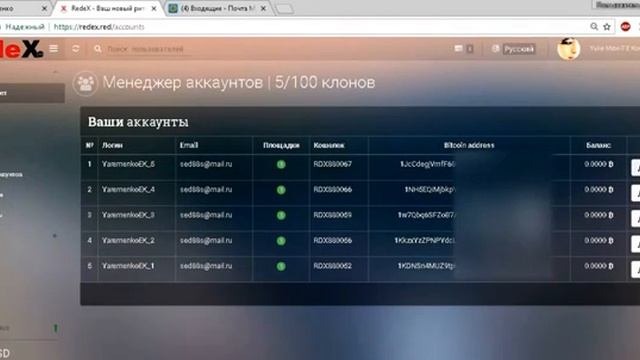Click wallet RDX880052
Viewport: 640px width, 360px height.
[x=333, y=266]
